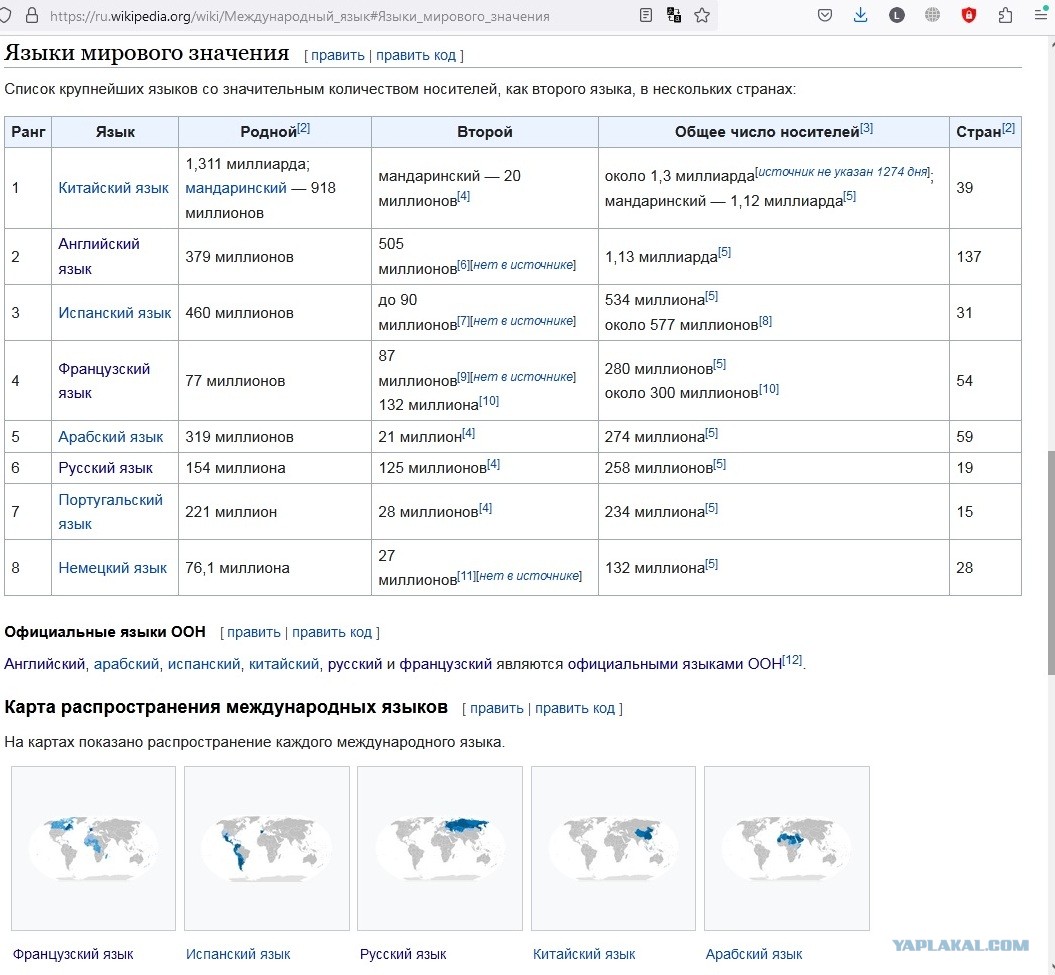The width and height of the screenshot is (1055, 975).
Task: Open the Испанский язык table link
Action: coord(114,313)
